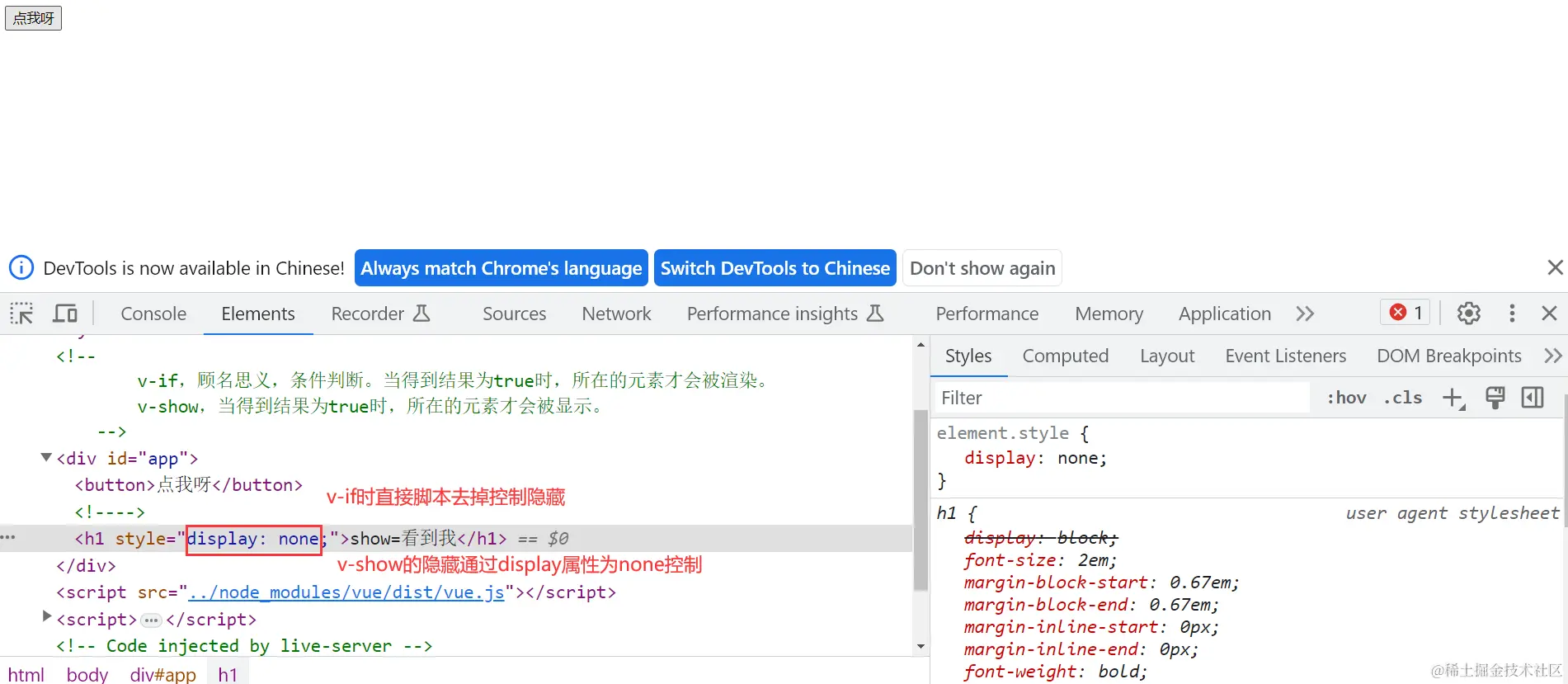
Task: Click the Elements panel scroll-up arrow
Action: pos(921,345)
